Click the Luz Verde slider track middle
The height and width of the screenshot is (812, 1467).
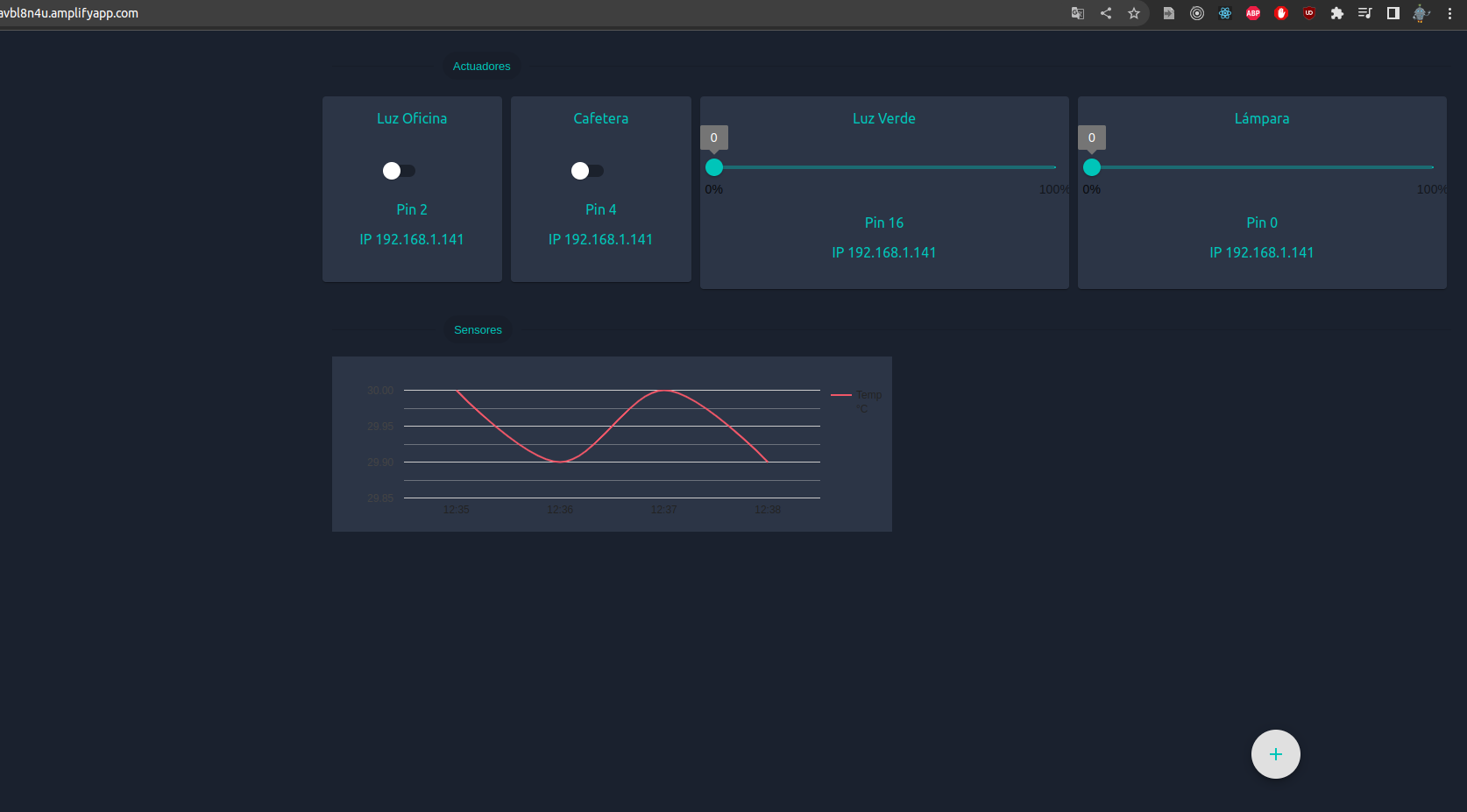[x=884, y=166]
